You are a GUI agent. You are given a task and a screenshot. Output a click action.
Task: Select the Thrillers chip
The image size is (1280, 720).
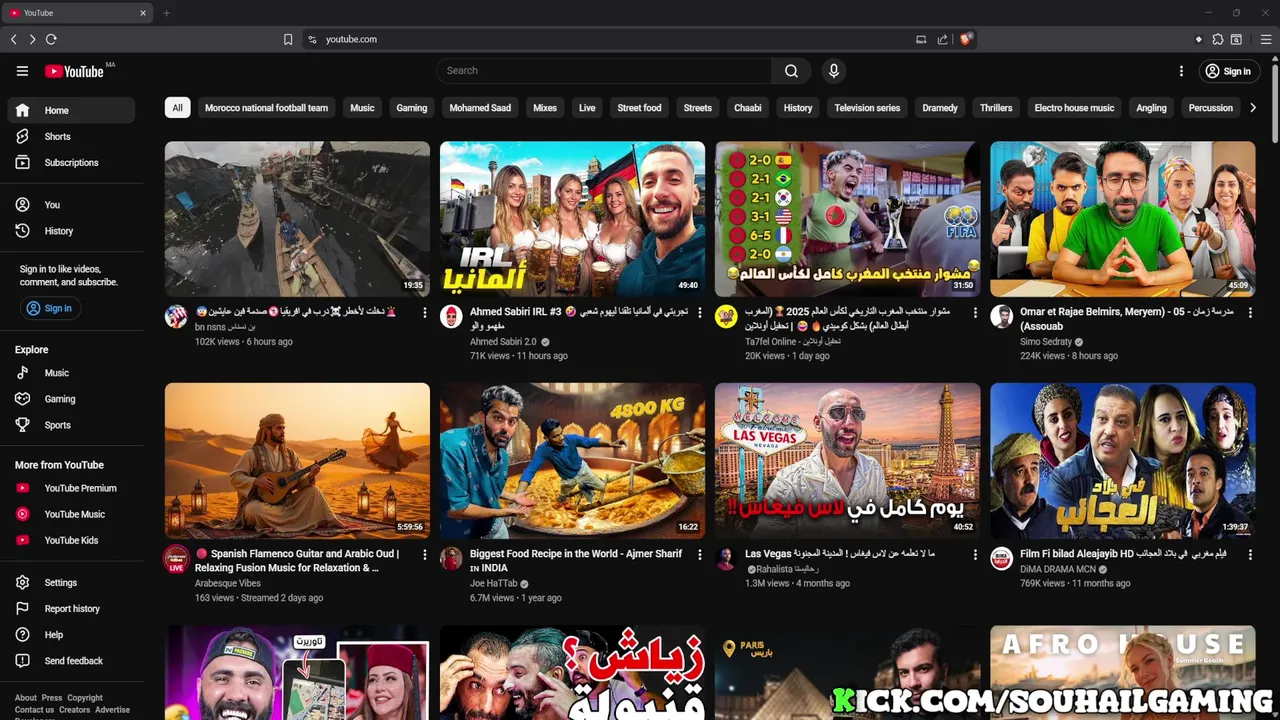coord(996,108)
